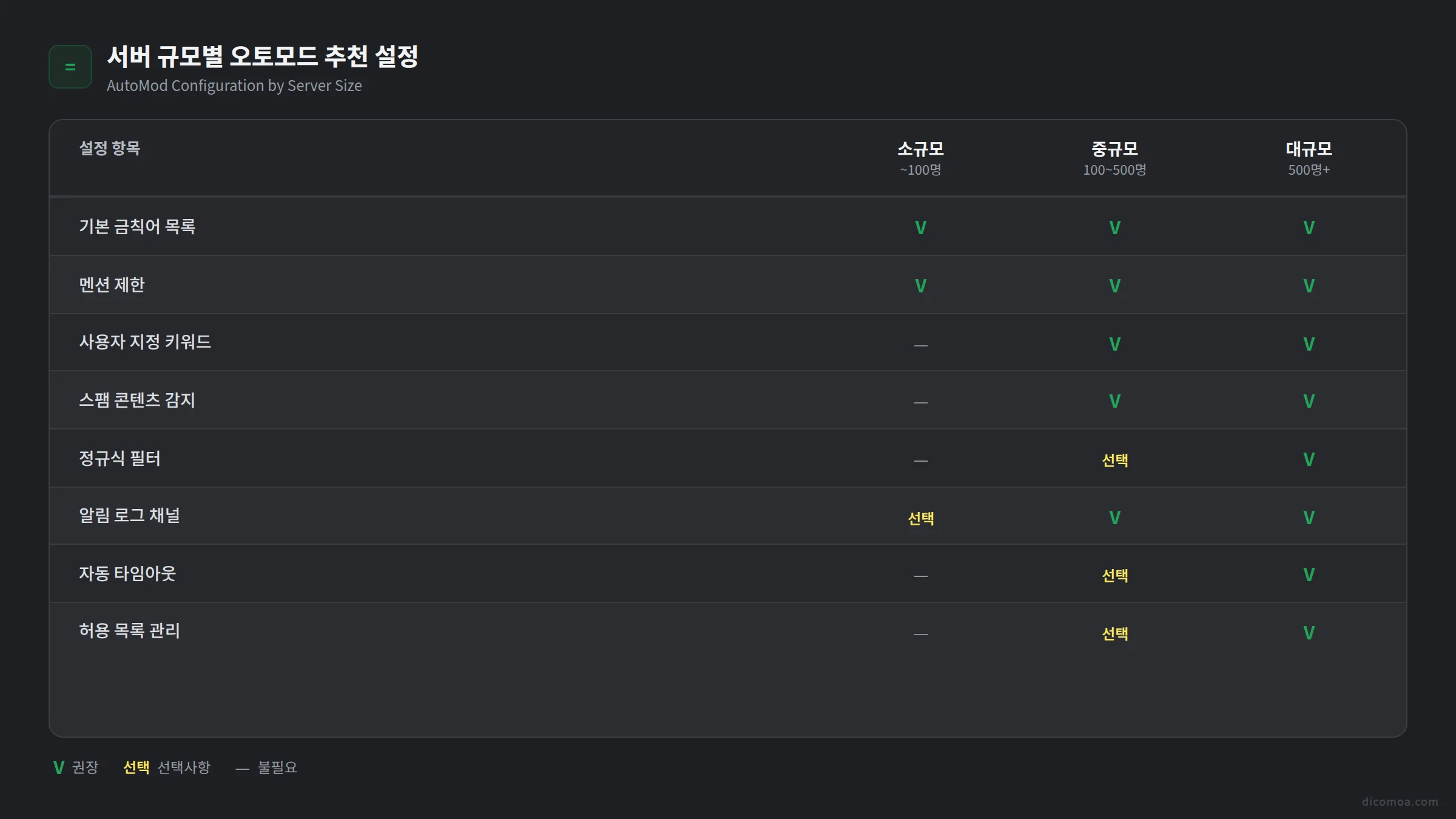The height and width of the screenshot is (819, 1456).
Task: Click the dicomoa.com watermark link
Action: pos(1400,801)
